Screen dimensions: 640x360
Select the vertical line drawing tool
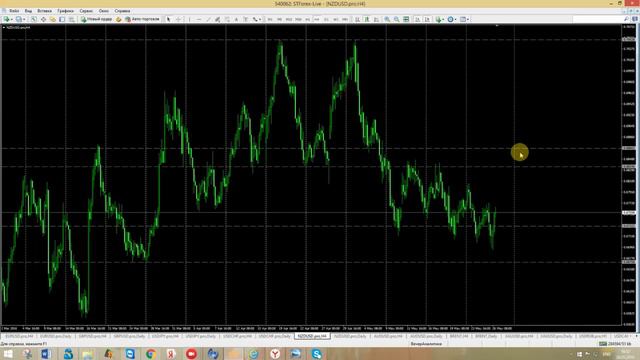click(189, 19)
